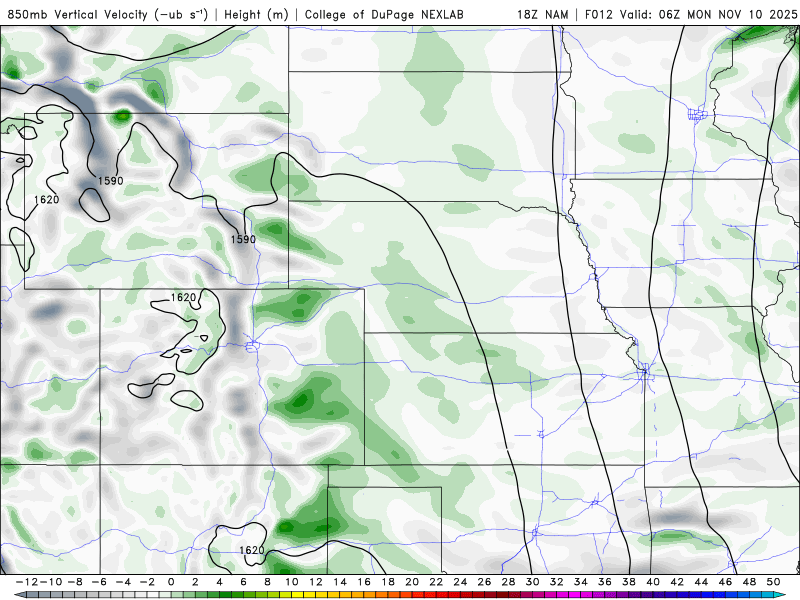Screen dimensions: 800x600
Task: Click the "34" color scale label
Action: 581,582
